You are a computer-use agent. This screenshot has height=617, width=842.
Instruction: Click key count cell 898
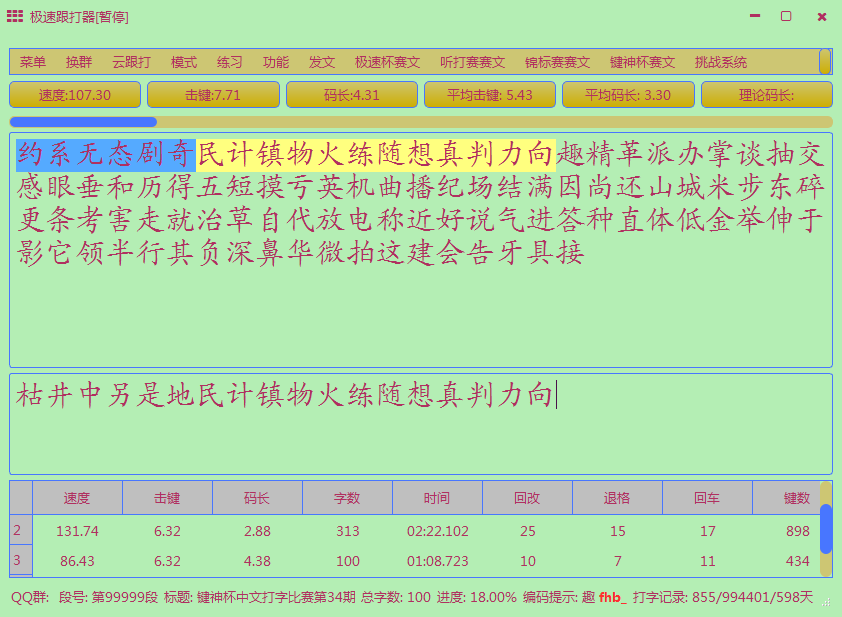(x=787, y=531)
